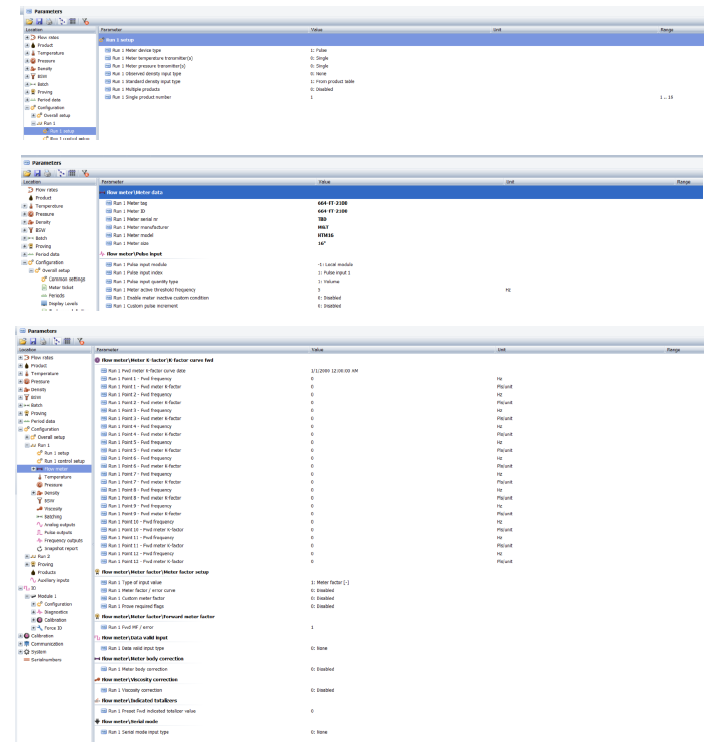Expand Communication tree node
Viewport: 708px width, 752px height.
coord(20,644)
